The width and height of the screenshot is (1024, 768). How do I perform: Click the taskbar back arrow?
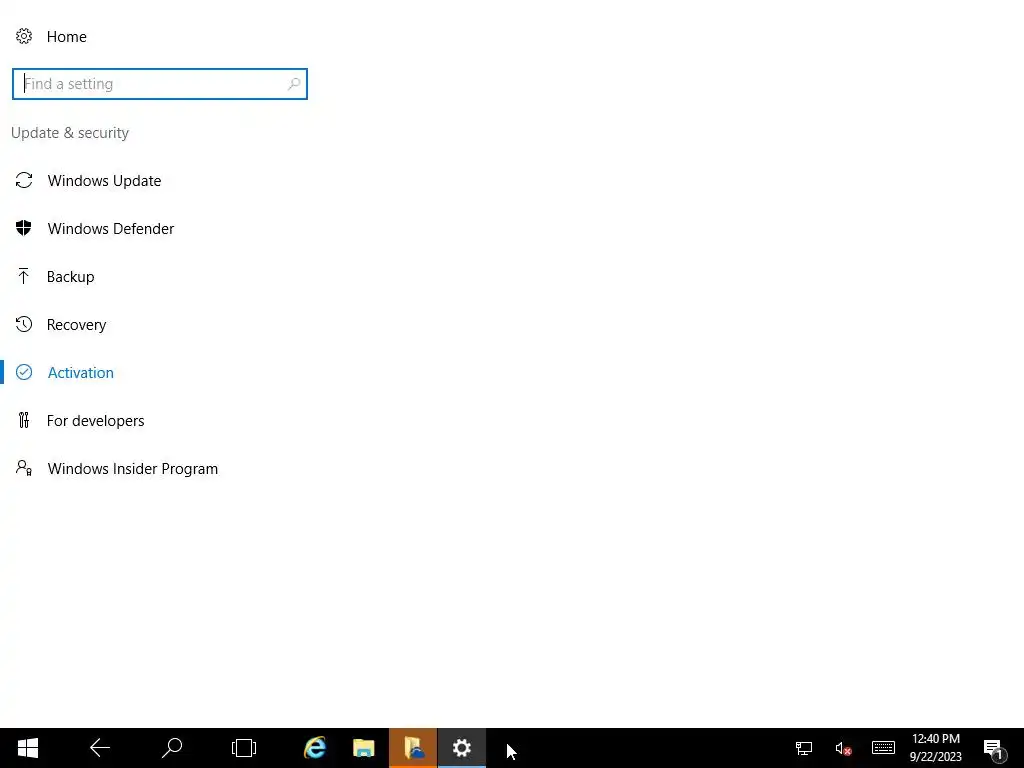100,748
